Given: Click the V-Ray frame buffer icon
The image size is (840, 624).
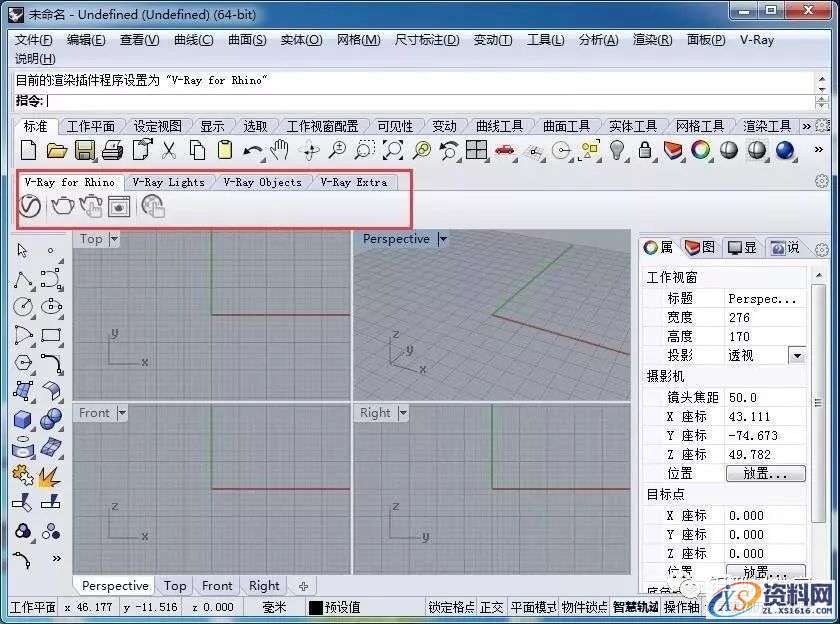Looking at the screenshot, I should click(x=118, y=207).
